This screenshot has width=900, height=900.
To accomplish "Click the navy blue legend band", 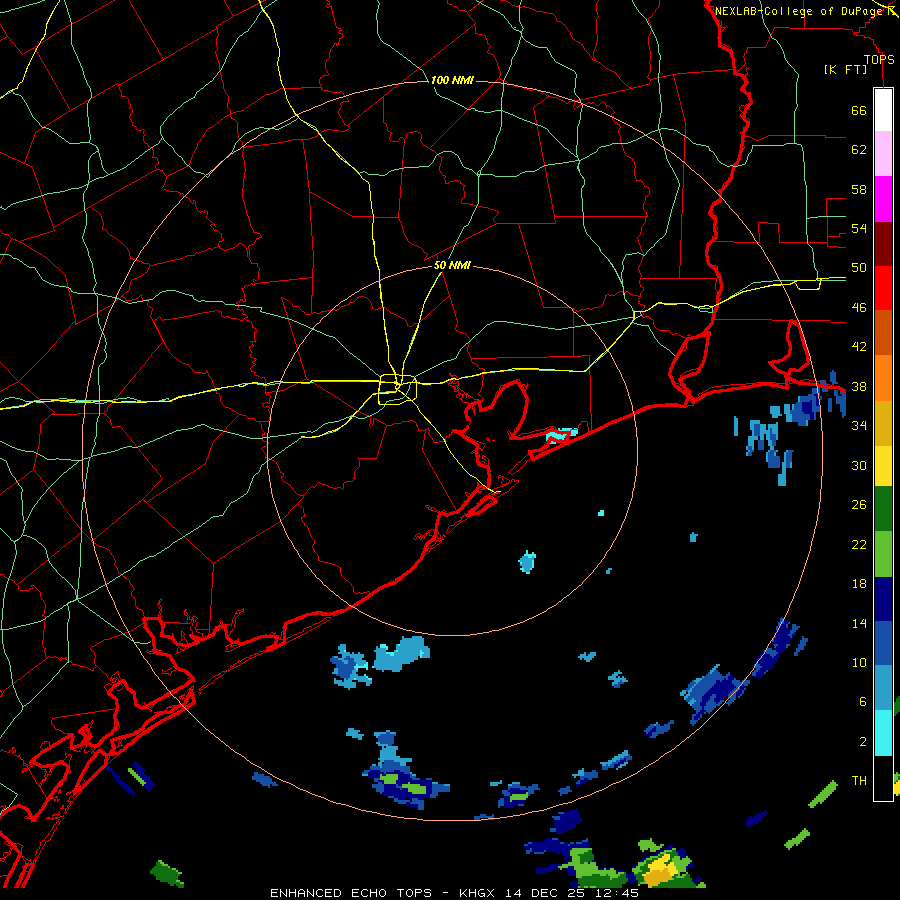I will pyautogui.click(x=883, y=599).
